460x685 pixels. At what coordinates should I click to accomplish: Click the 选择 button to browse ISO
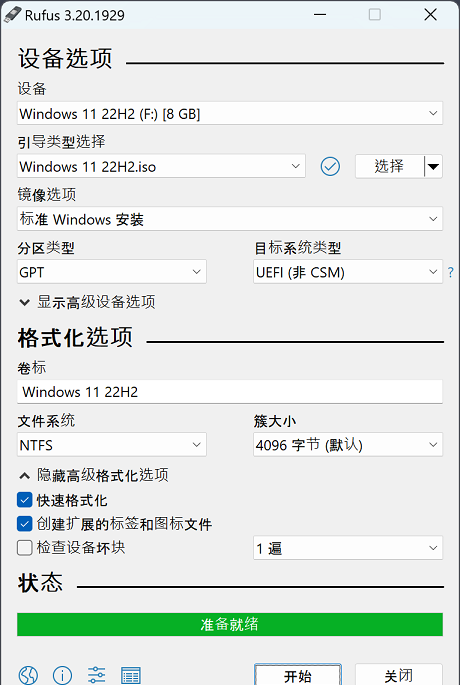pos(390,166)
